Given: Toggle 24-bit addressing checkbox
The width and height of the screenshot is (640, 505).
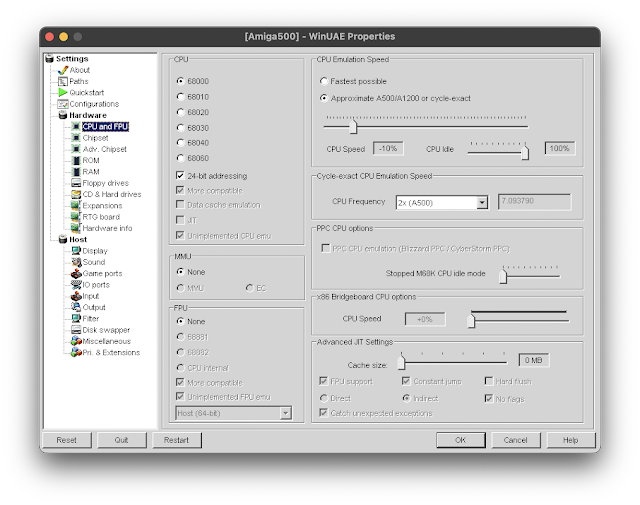Looking at the screenshot, I should click(x=180, y=176).
